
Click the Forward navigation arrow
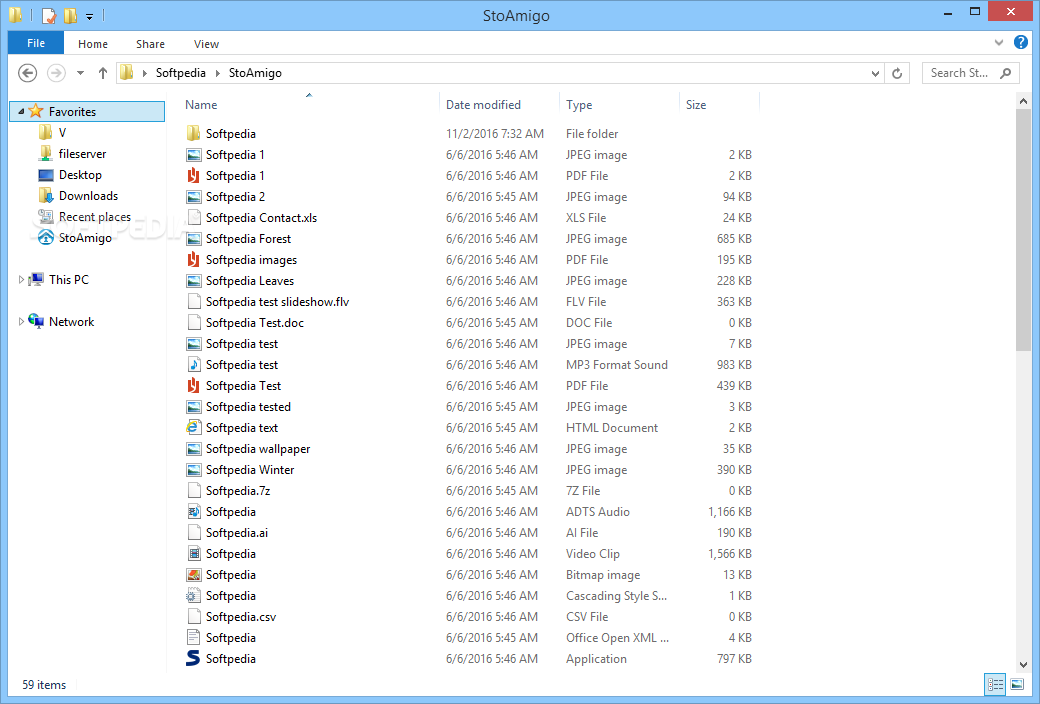[x=56, y=73]
